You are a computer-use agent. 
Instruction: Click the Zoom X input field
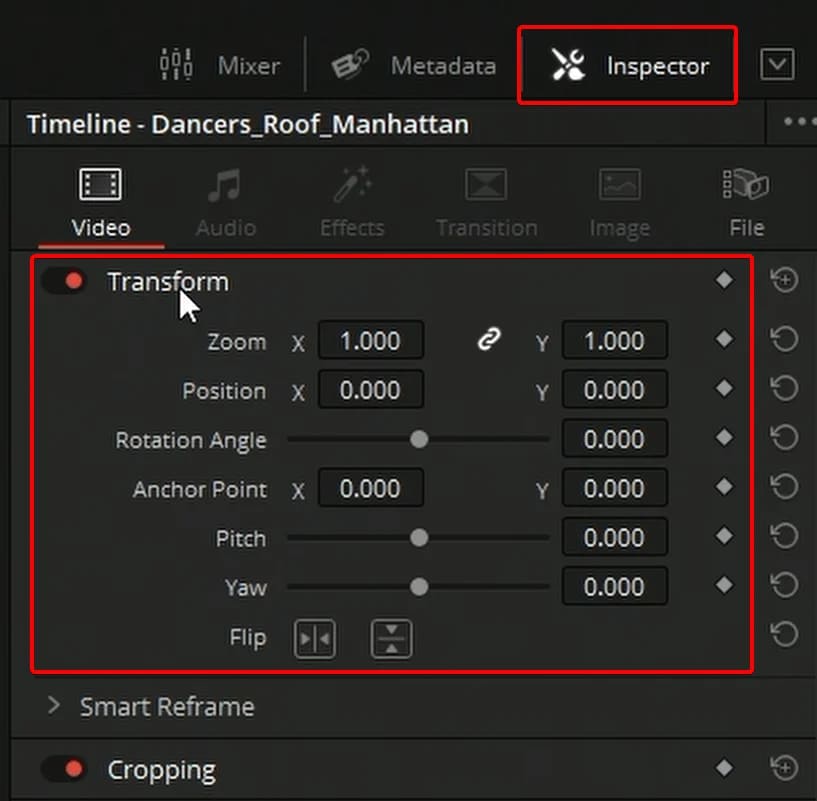tap(370, 340)
